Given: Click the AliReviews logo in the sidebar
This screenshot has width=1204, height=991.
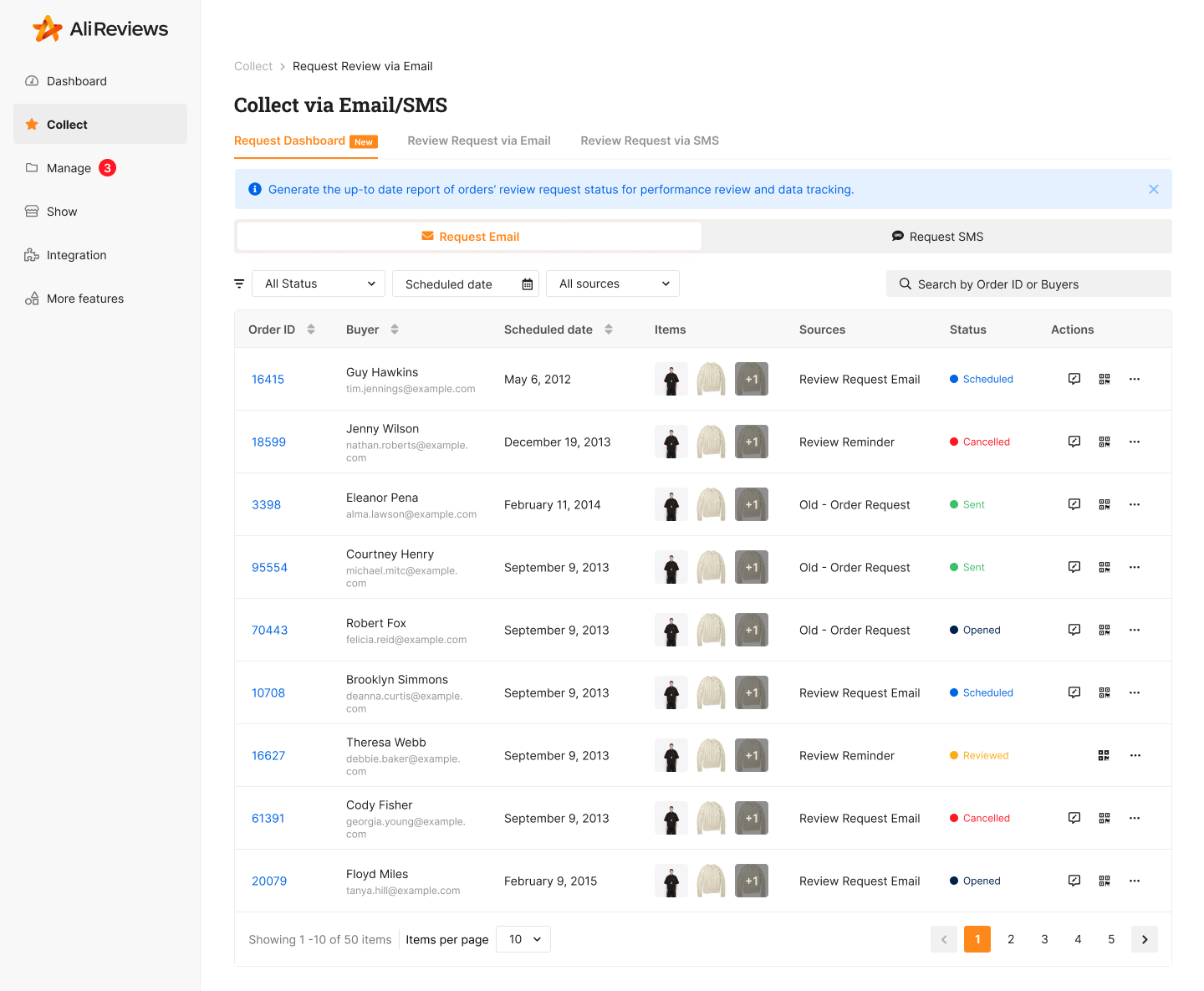Looking at the screenshot, I should point(100,28).
